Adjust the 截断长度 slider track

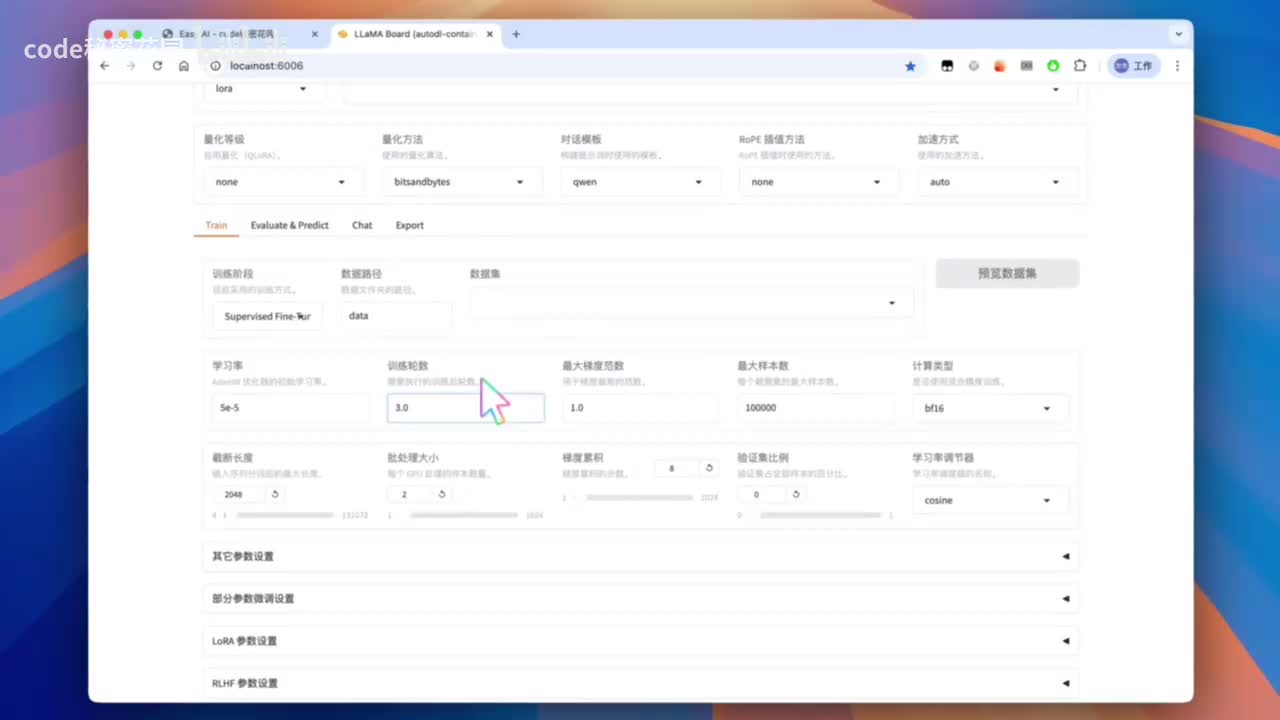284,515
